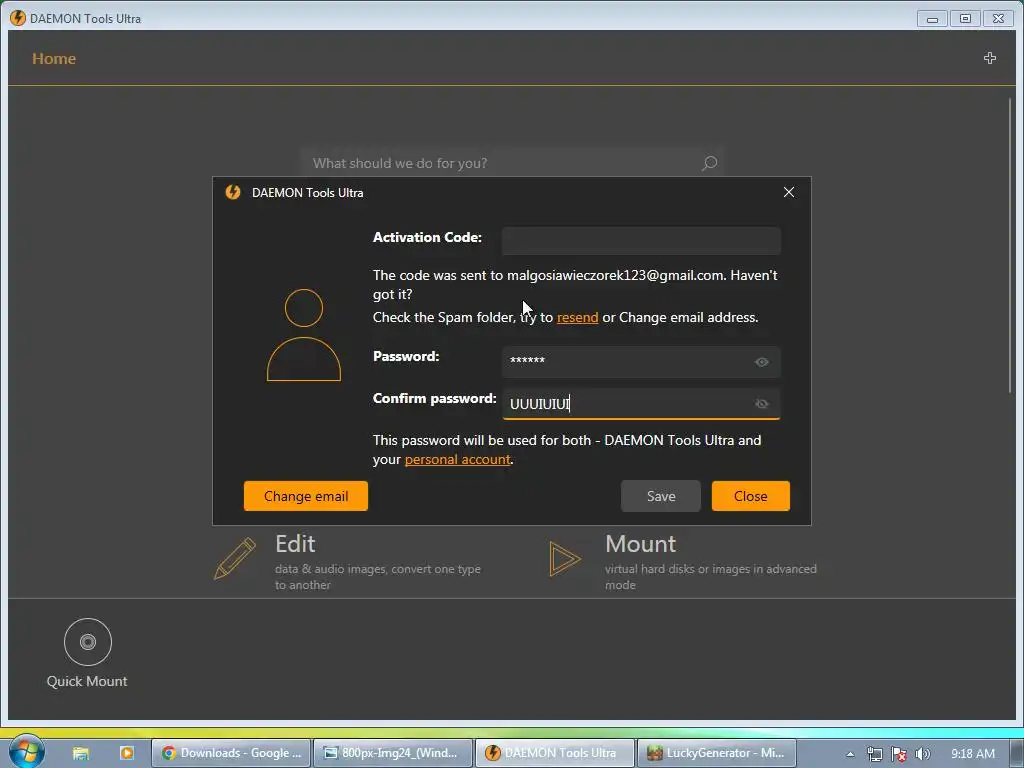Click the Password input field
This screenshot has height=768, width=1024.
point(641,361)
